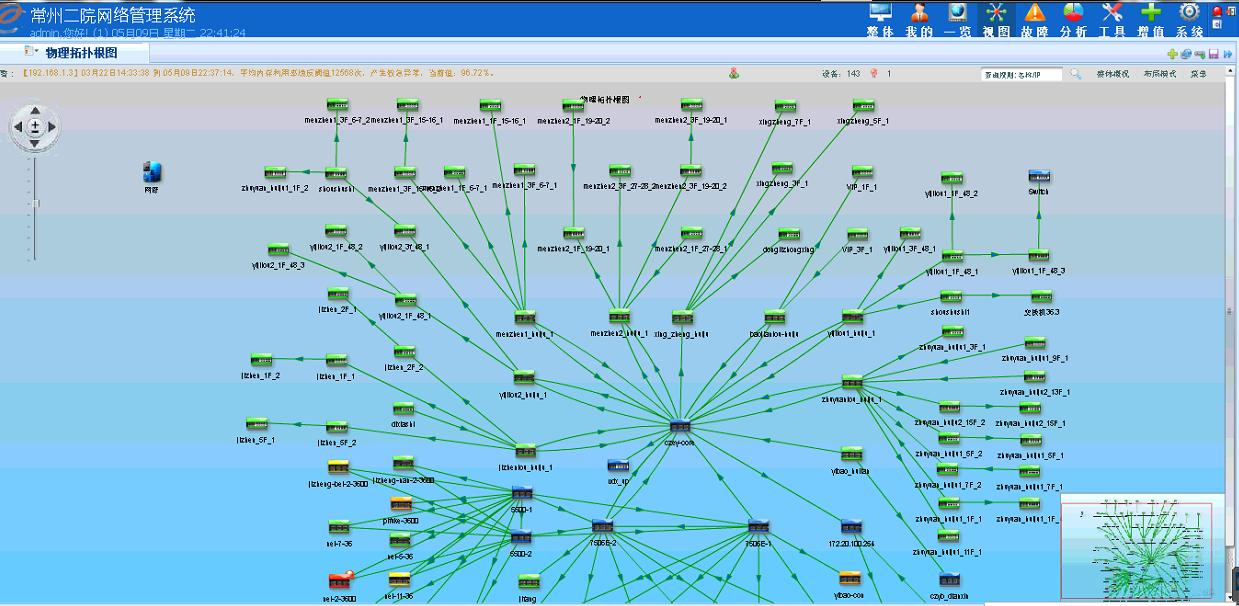Screen dimensions: 1239x606
Task: Open the 故障 fault warning module
Action: point(1035,20)
